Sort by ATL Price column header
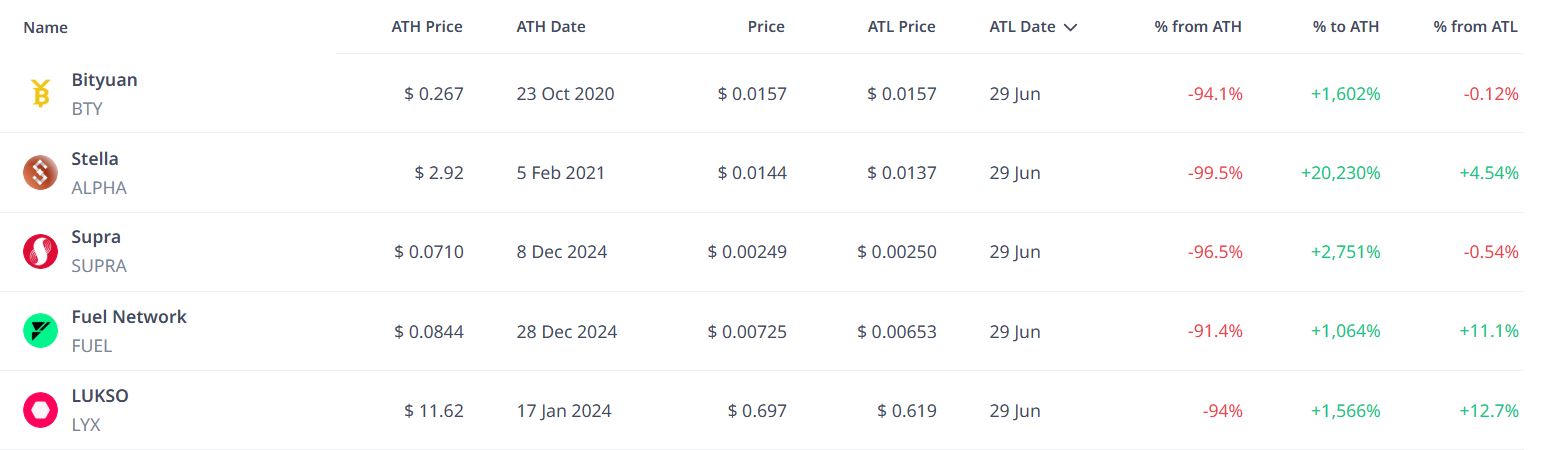Image resolution: width=1549 pixels, height=450 pixels. pyautogui.click(x=902, y=27)
